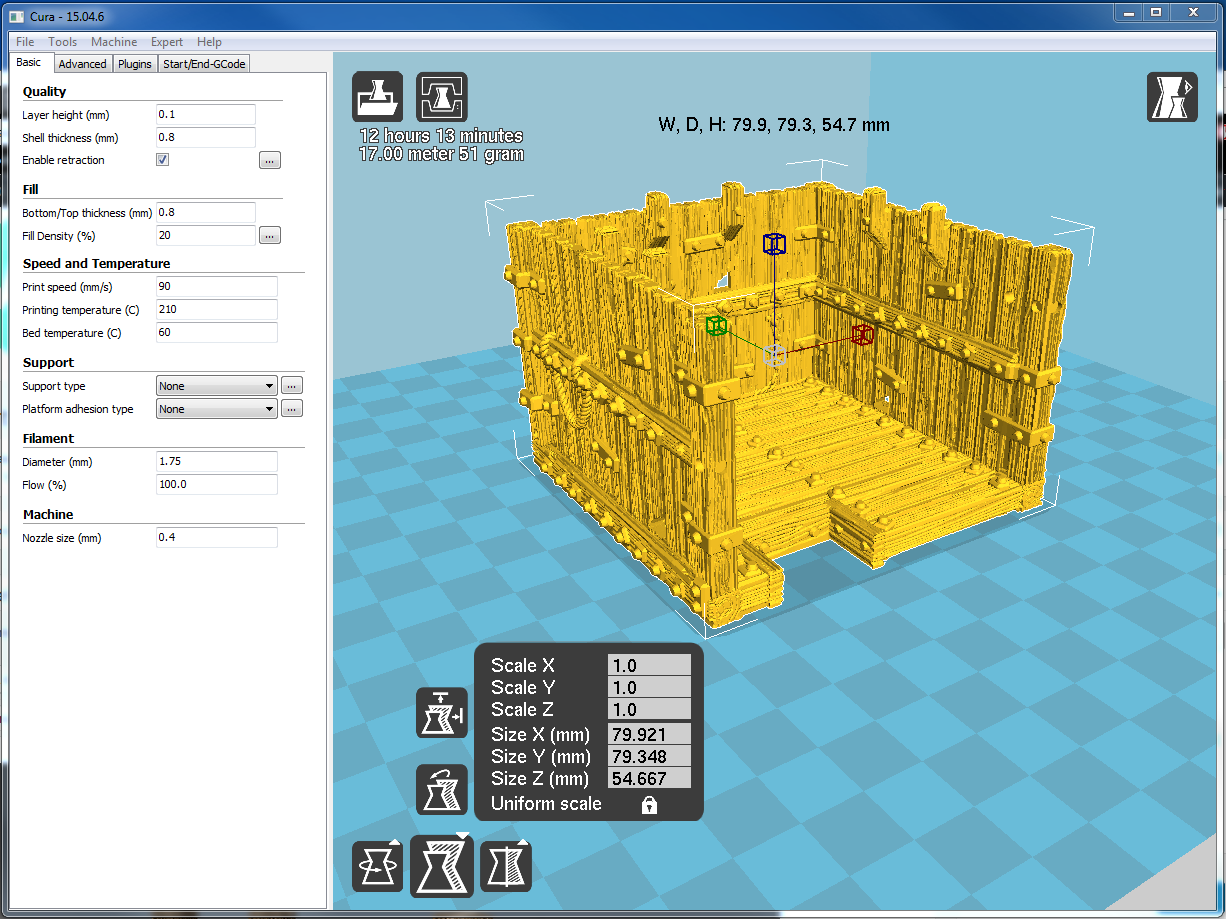The image size is (1226, 919).
Task: Click the Reset scale icon
Action: (x=442, y=790)
